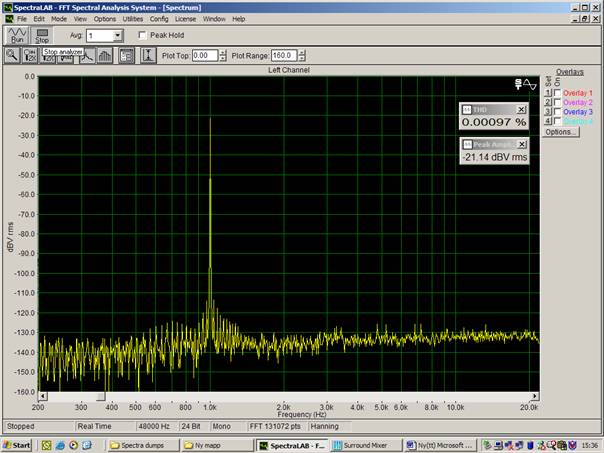
Task: Open the Utilities menu
Action: pos(133,19)
